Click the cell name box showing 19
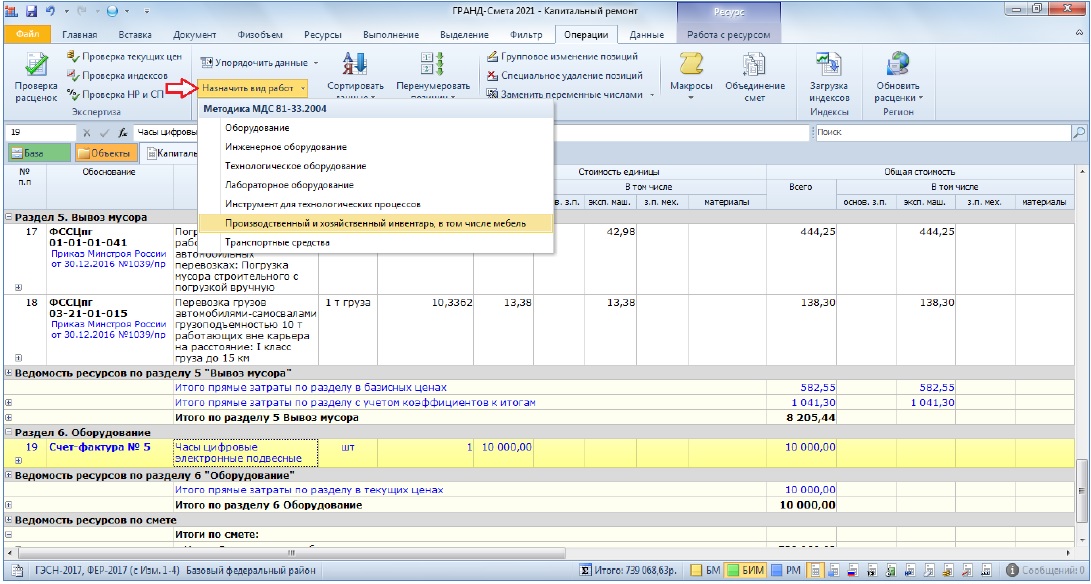Image resolution: width=1091 pixels, height=584 pixels. tap(40, 132)
